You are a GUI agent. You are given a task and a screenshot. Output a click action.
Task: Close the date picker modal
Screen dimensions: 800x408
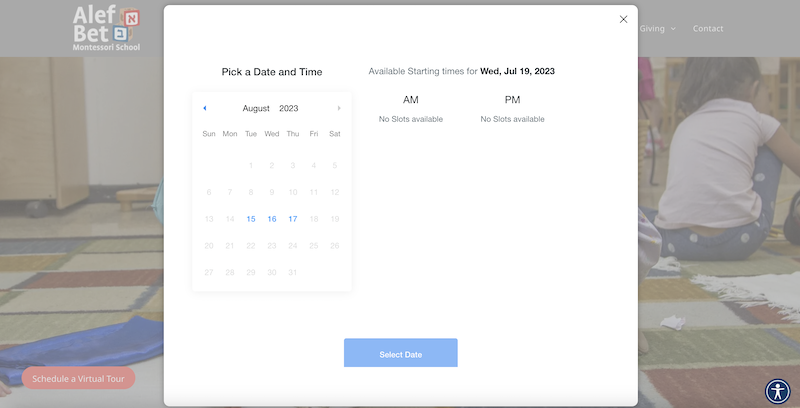coord(623,19)
